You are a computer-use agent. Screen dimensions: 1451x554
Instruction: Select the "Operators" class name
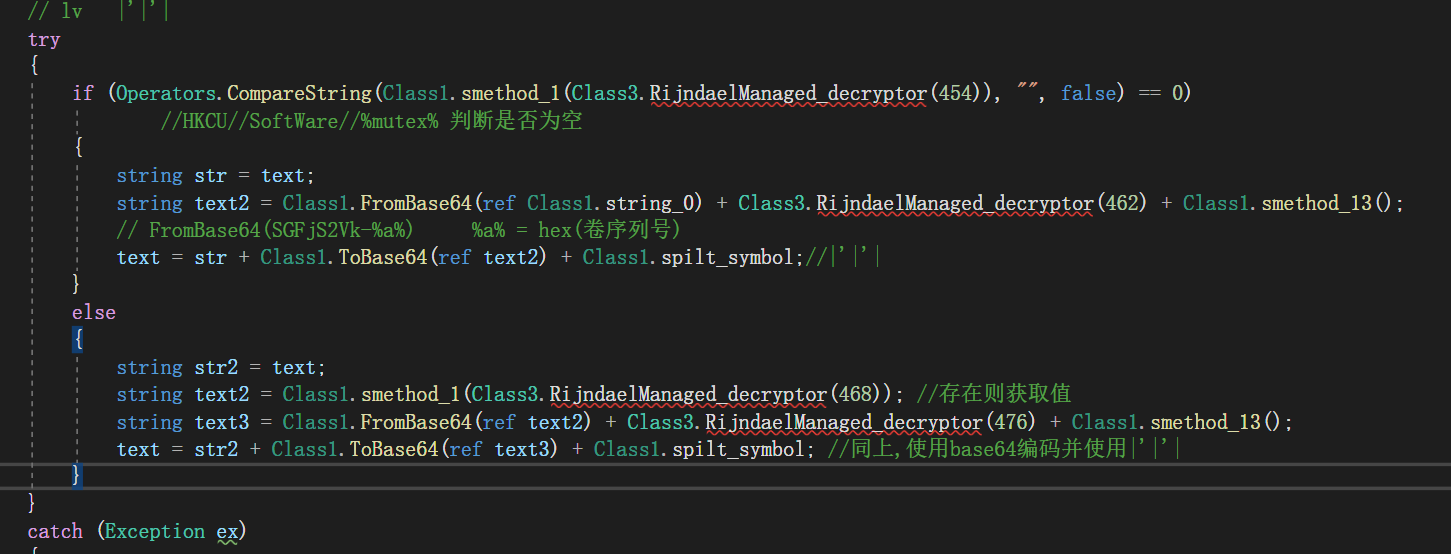tap(167, 93)
